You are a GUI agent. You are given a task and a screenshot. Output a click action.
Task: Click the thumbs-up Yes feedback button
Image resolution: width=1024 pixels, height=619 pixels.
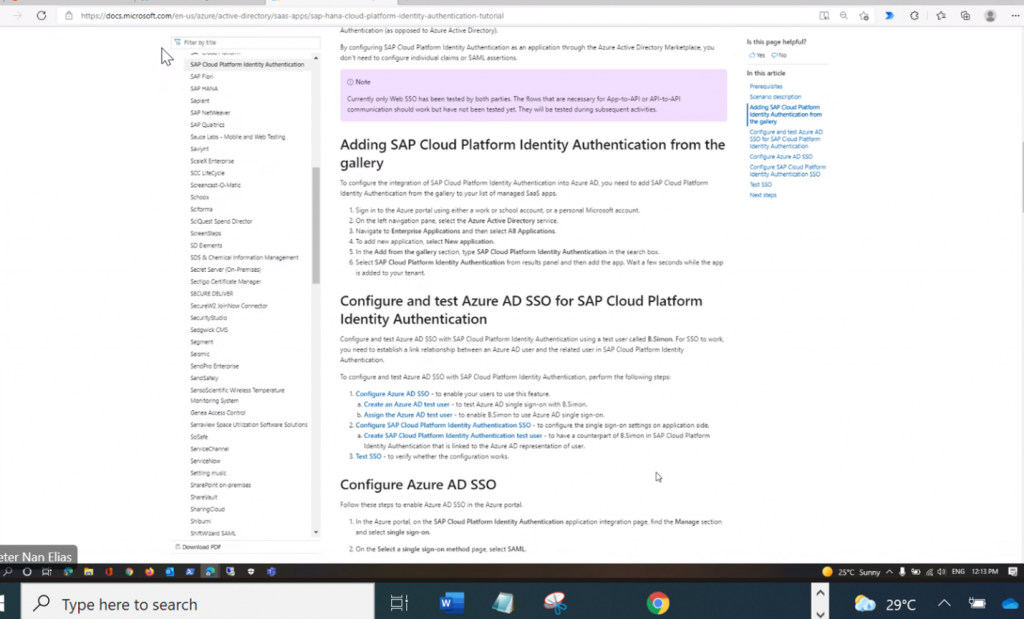(x=757, y=56)
